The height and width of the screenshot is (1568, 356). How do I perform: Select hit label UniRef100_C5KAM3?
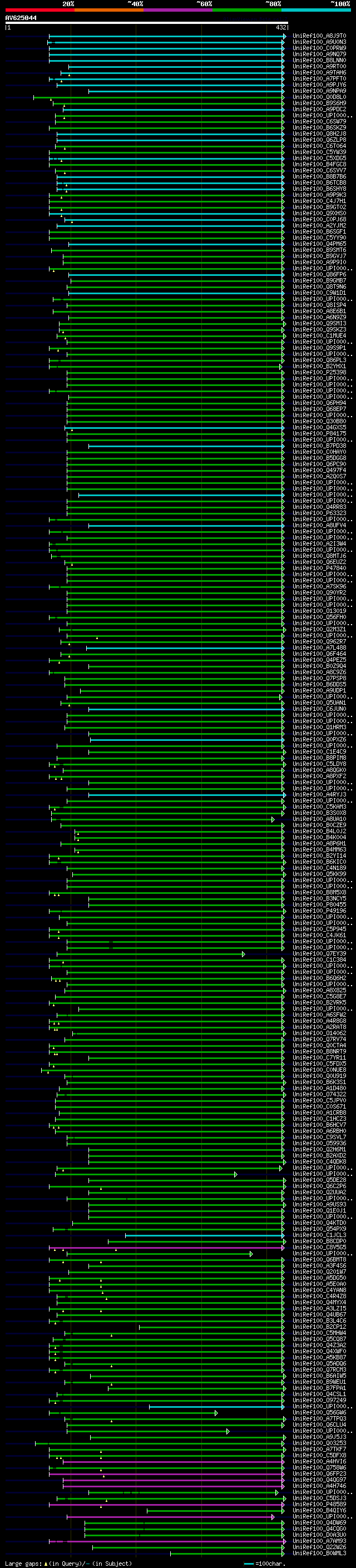319,807
